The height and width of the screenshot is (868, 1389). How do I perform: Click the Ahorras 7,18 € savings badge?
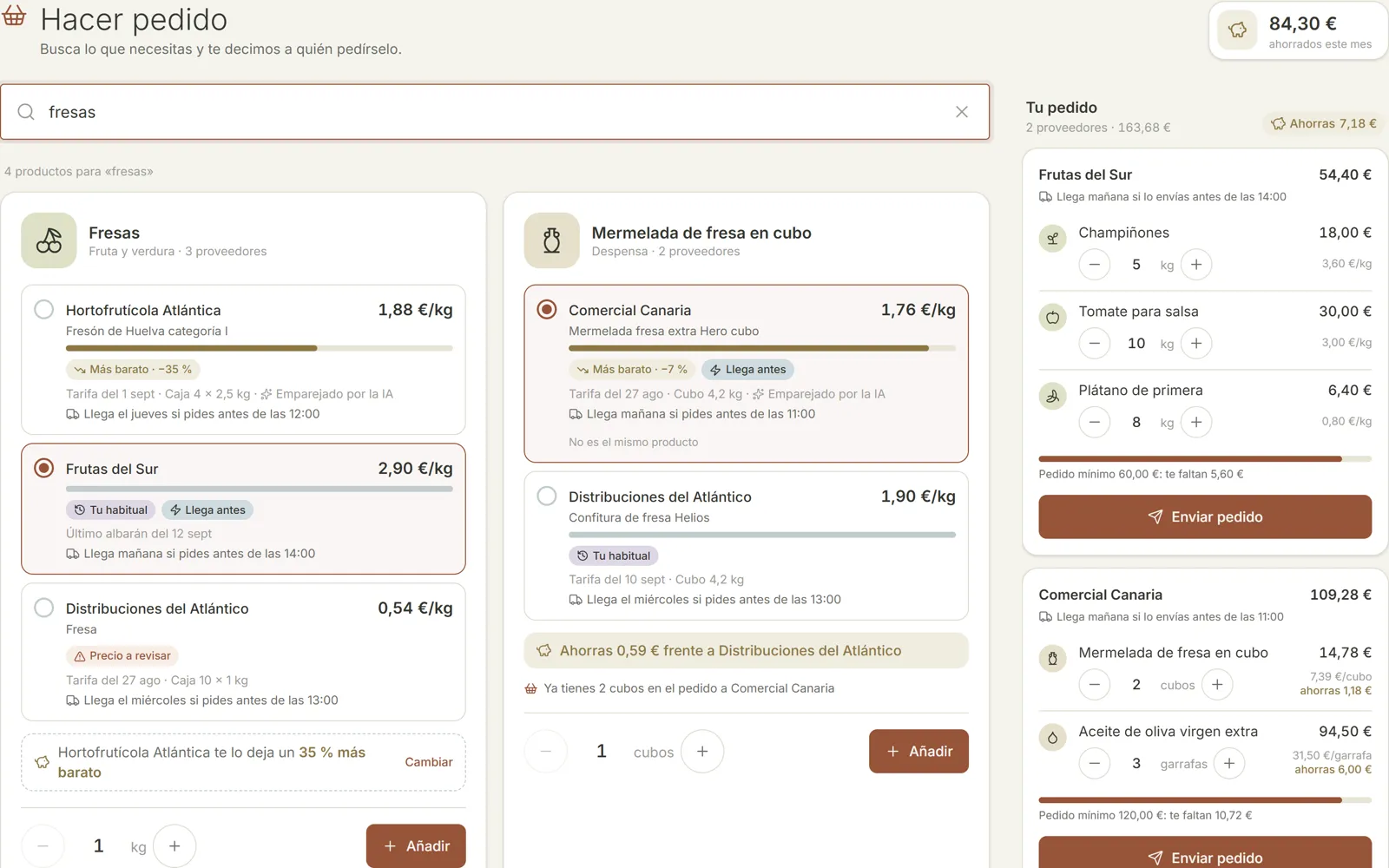tap(1323, 123)
